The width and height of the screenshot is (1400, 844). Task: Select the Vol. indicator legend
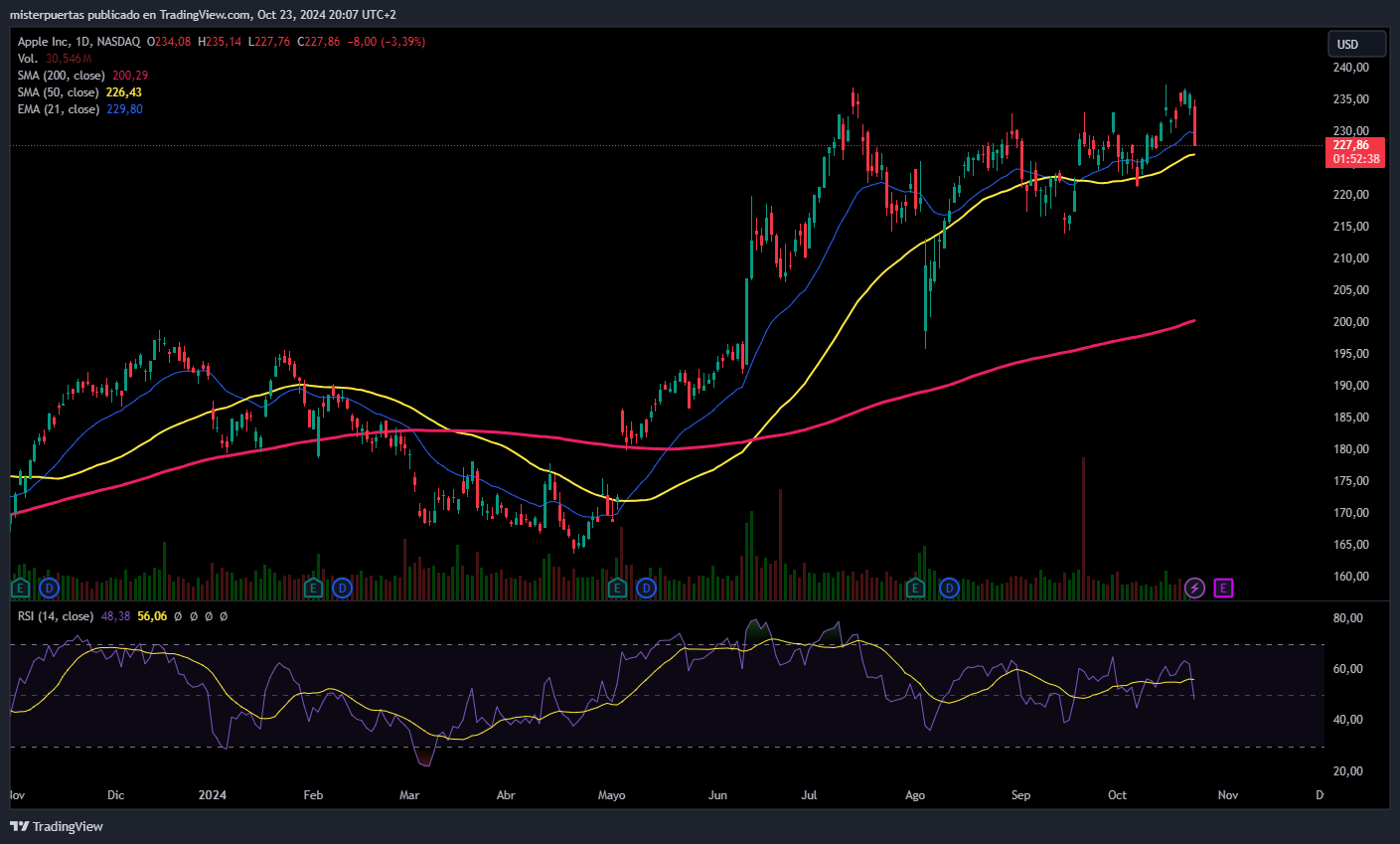[x=28, y=59]
